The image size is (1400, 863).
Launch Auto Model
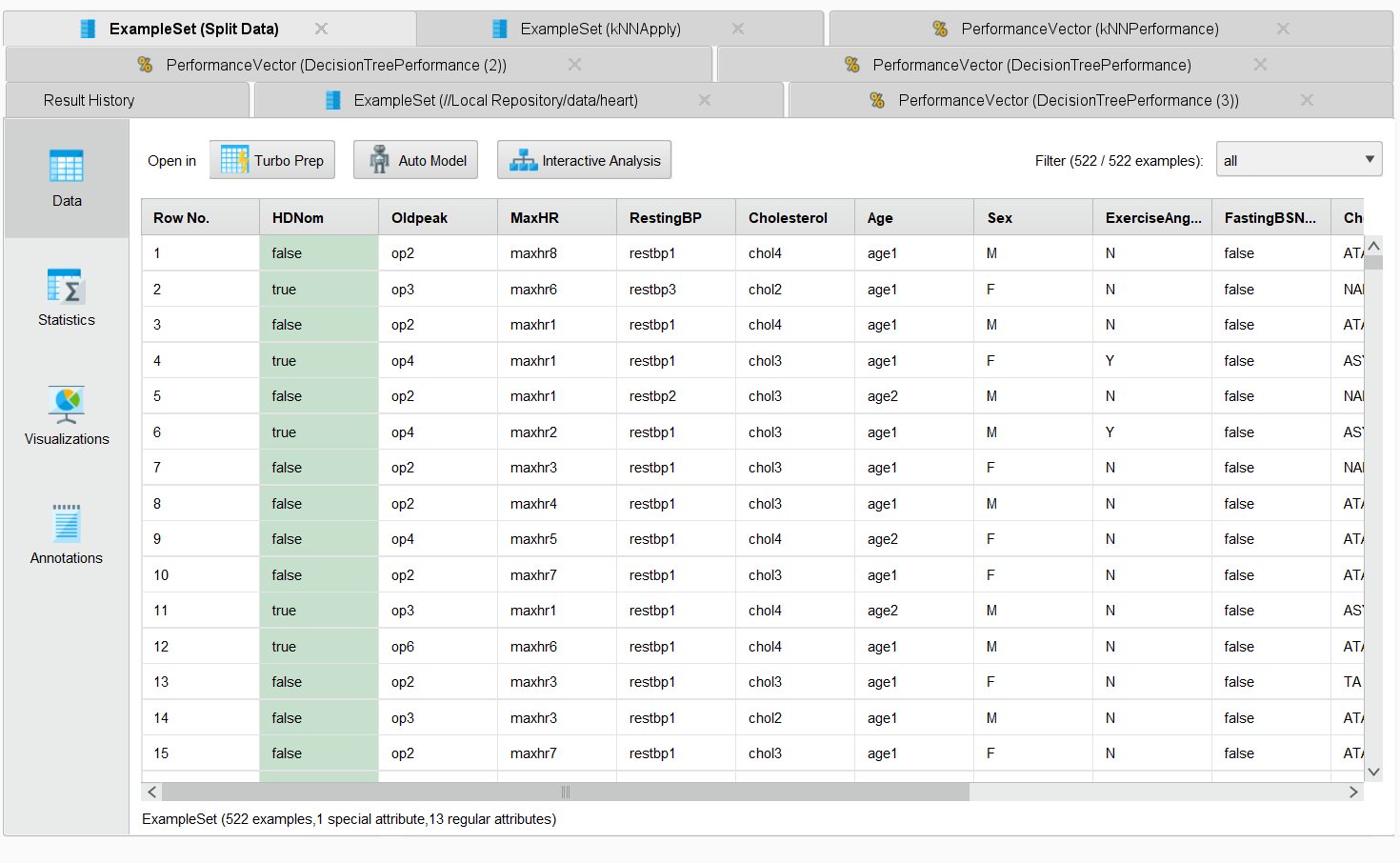pos(415,160)
